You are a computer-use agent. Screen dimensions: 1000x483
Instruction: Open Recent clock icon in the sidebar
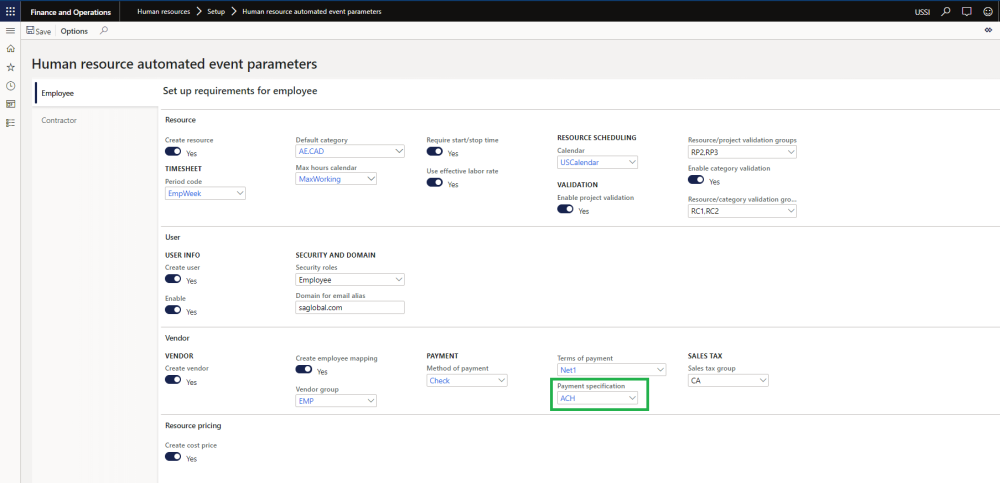(x=10, y=85)
